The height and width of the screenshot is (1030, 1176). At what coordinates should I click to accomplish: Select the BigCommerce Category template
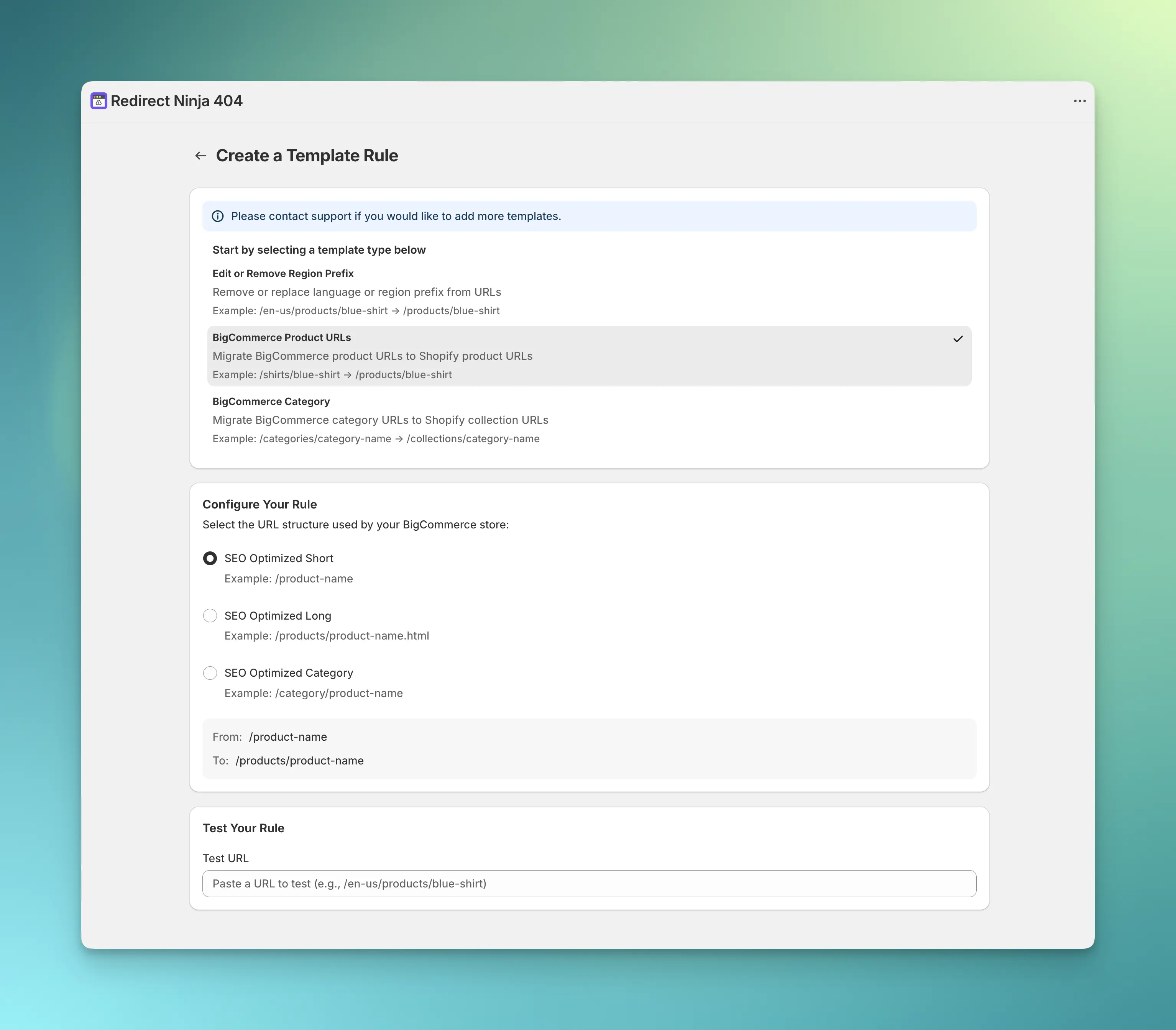[589, 420]
